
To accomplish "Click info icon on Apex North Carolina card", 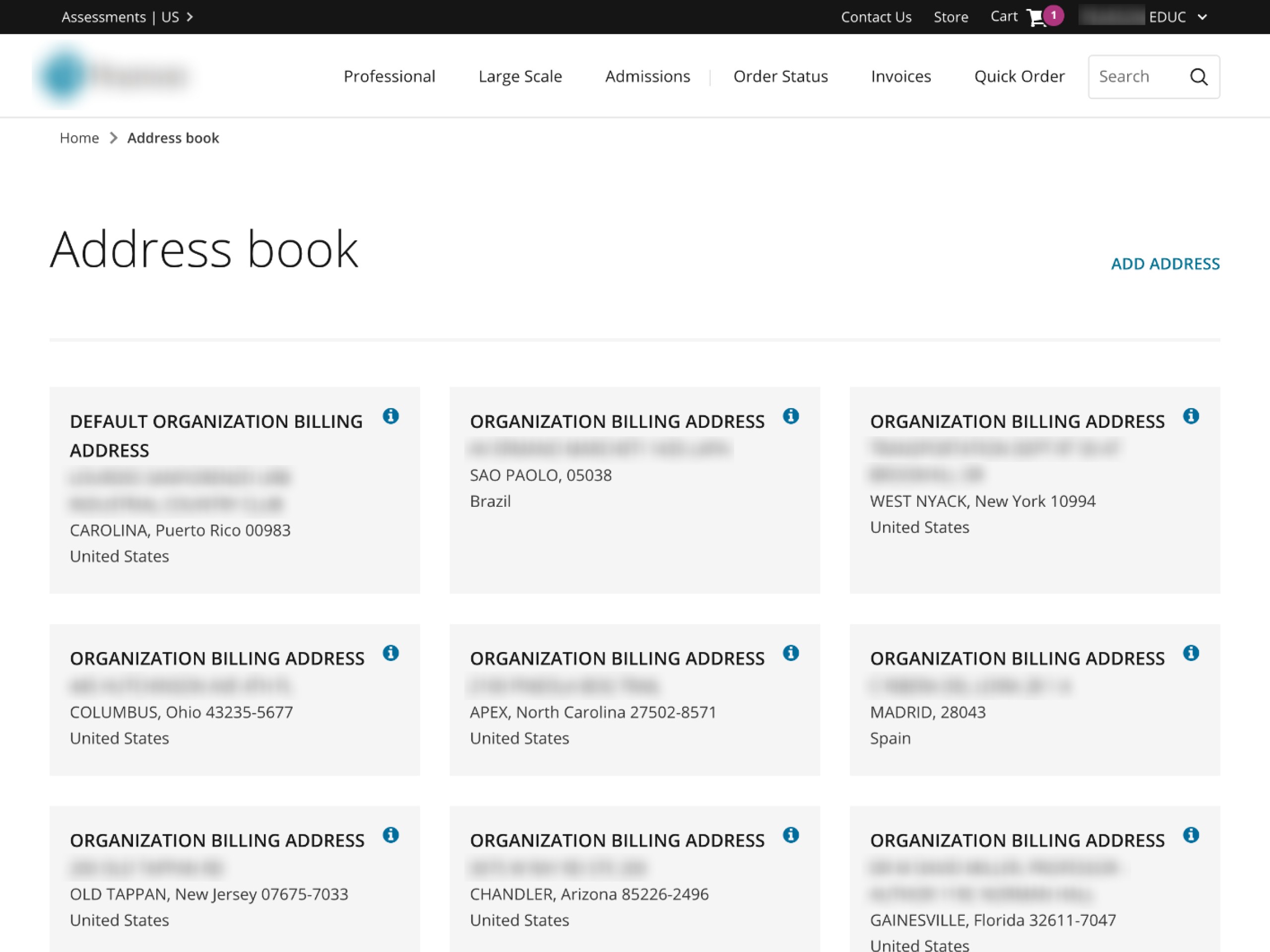I will coord(791,653).
